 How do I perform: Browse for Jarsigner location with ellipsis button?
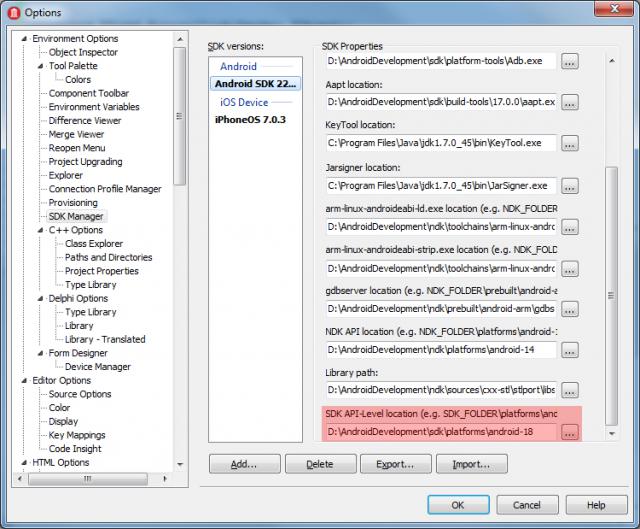coord(570,186)
